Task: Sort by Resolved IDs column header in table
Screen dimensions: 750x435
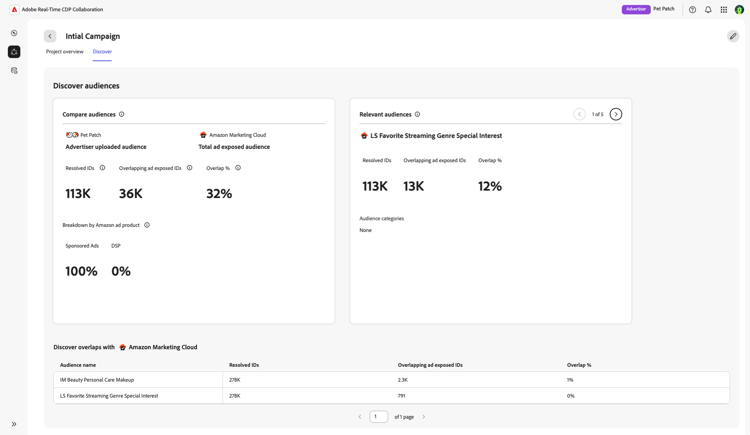Action: [x=244, y=365]
